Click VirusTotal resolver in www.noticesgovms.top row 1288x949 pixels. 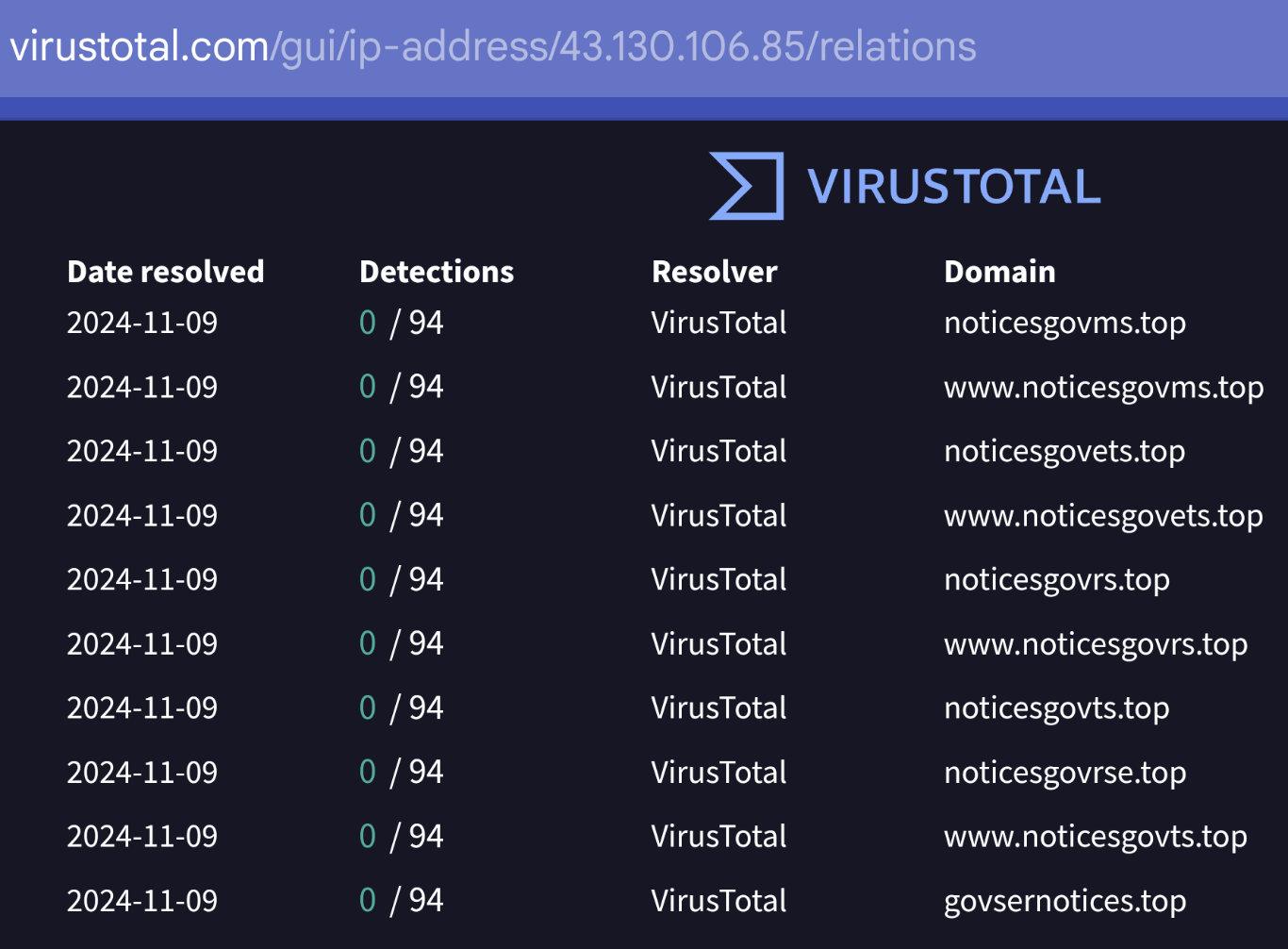pyautogui.click(x=719, y=387)
